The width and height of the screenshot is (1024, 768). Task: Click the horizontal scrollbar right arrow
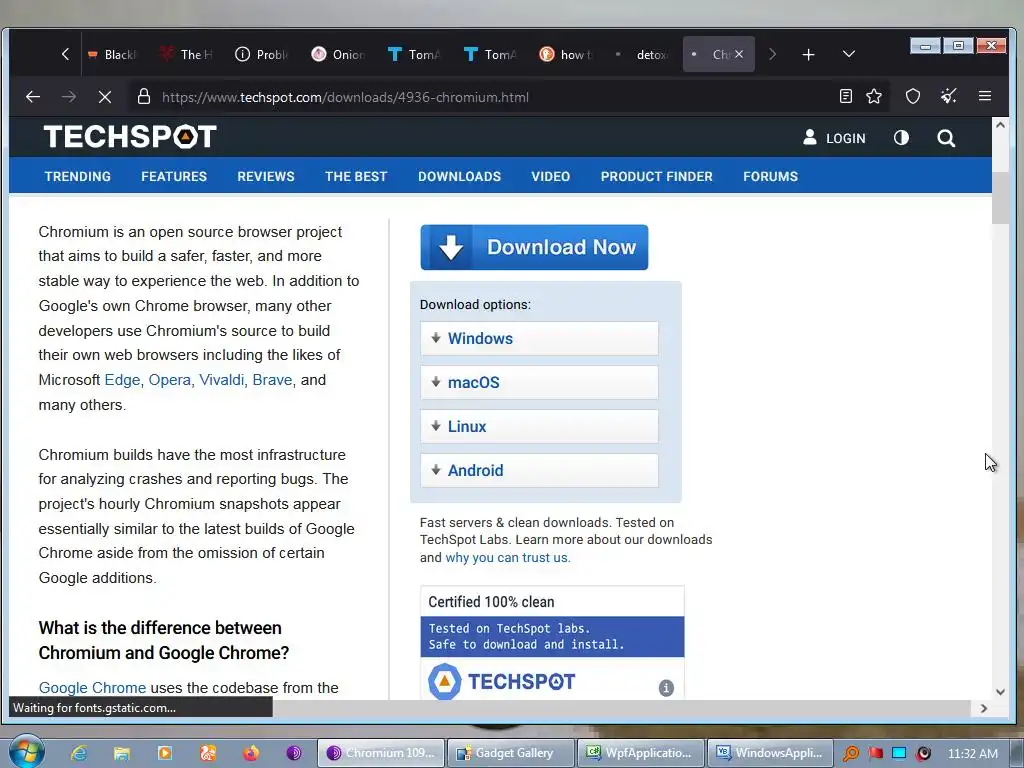point(984,708)
